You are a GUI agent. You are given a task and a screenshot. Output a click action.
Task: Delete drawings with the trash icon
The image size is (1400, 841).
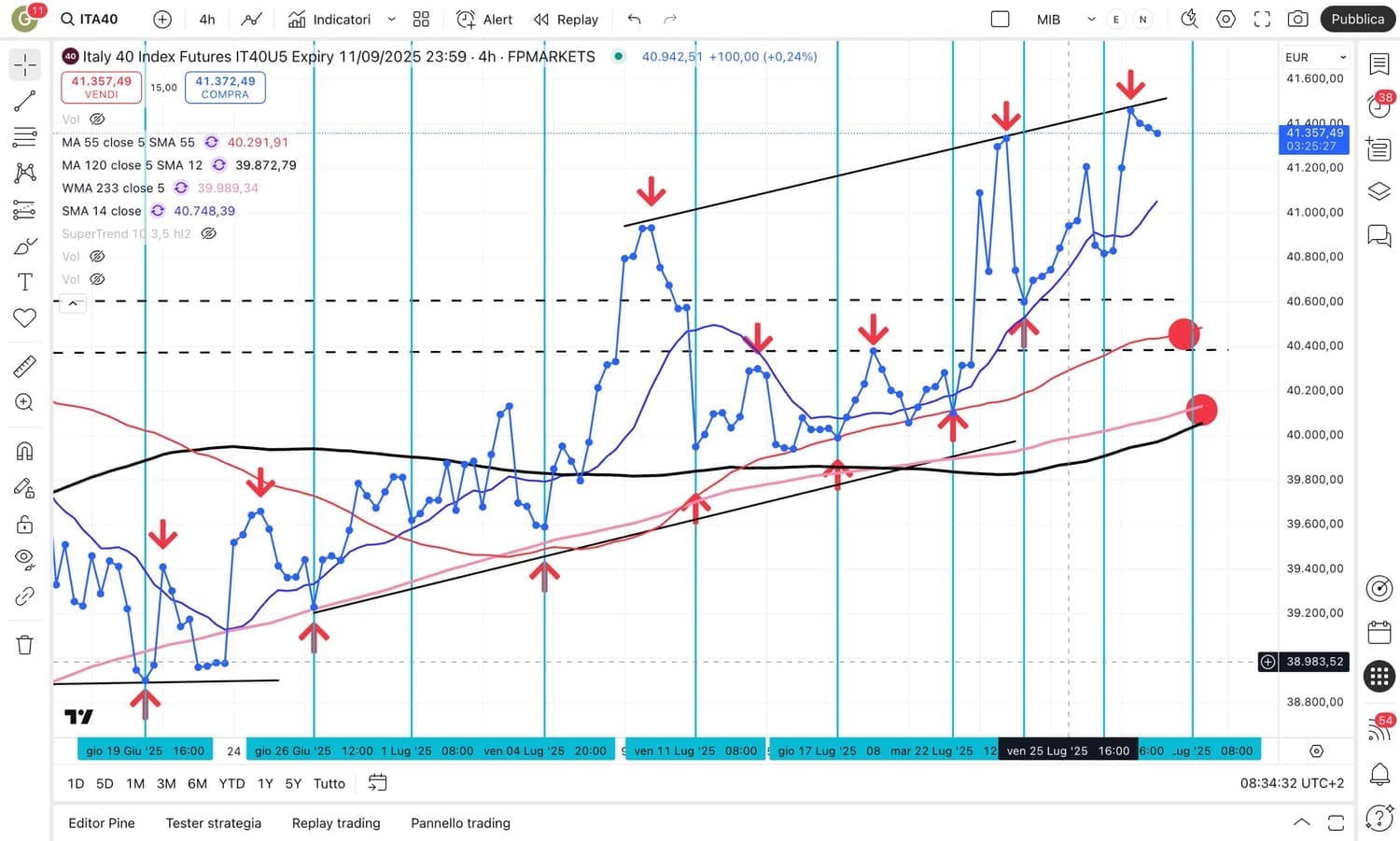(x=25, y=644)
